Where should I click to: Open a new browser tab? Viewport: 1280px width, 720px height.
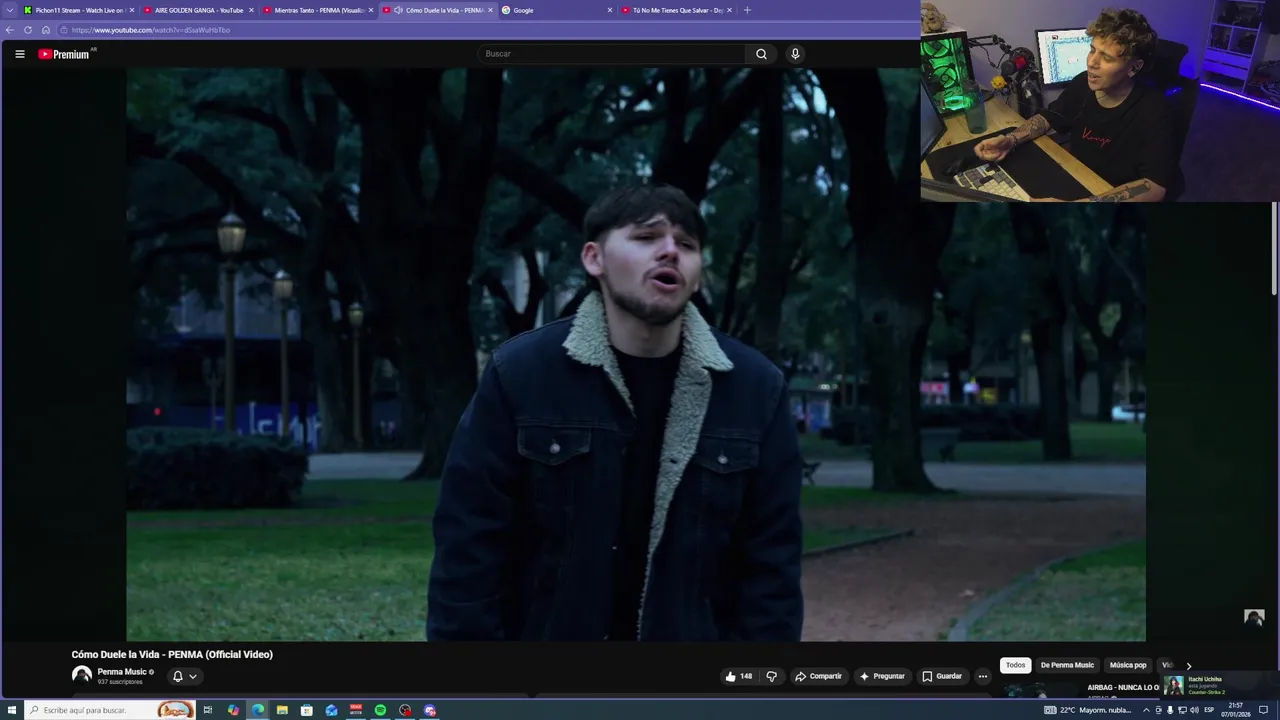(x=747, y=10)
